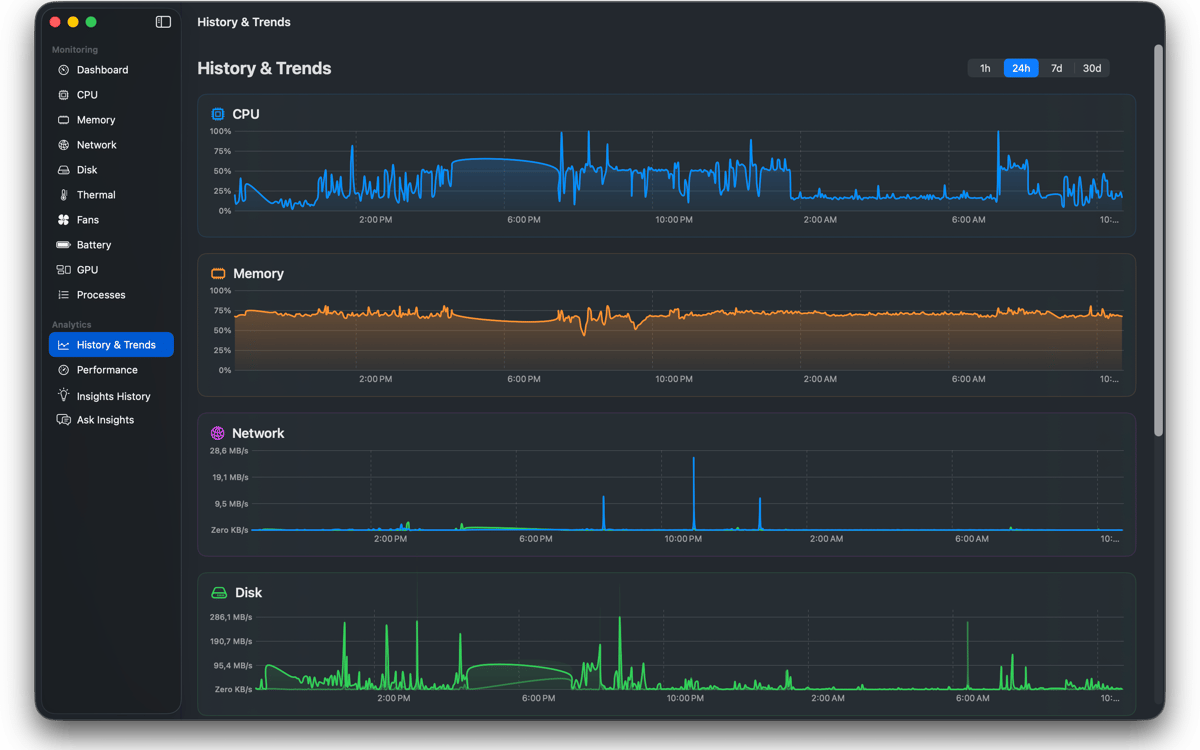
Task: Toggle the sidebar visibility icon
Action: click(x=163, y=22)
